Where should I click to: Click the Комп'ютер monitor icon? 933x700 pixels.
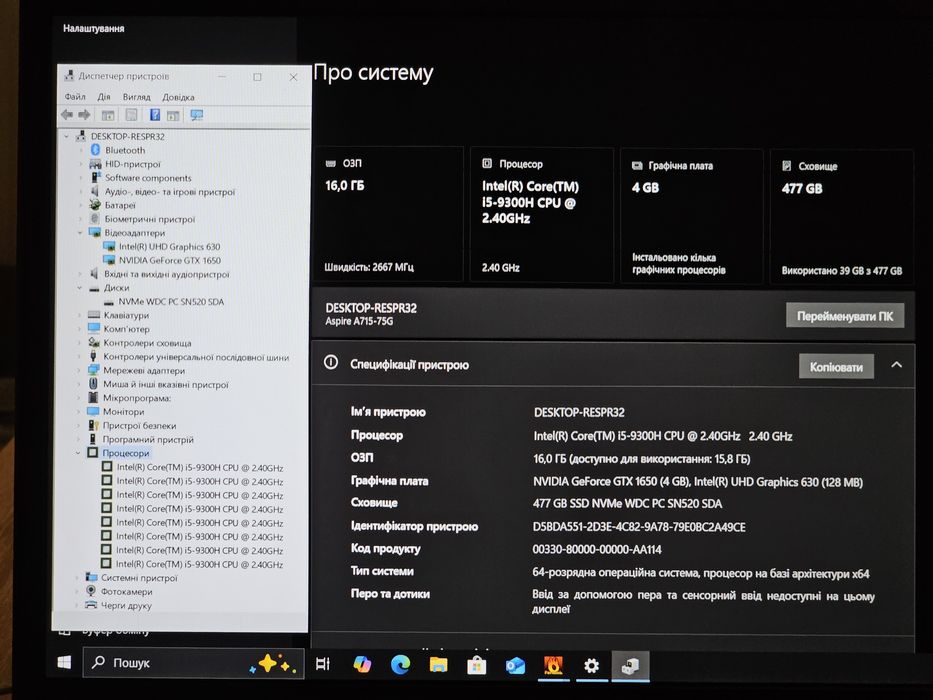coord(94,329)
